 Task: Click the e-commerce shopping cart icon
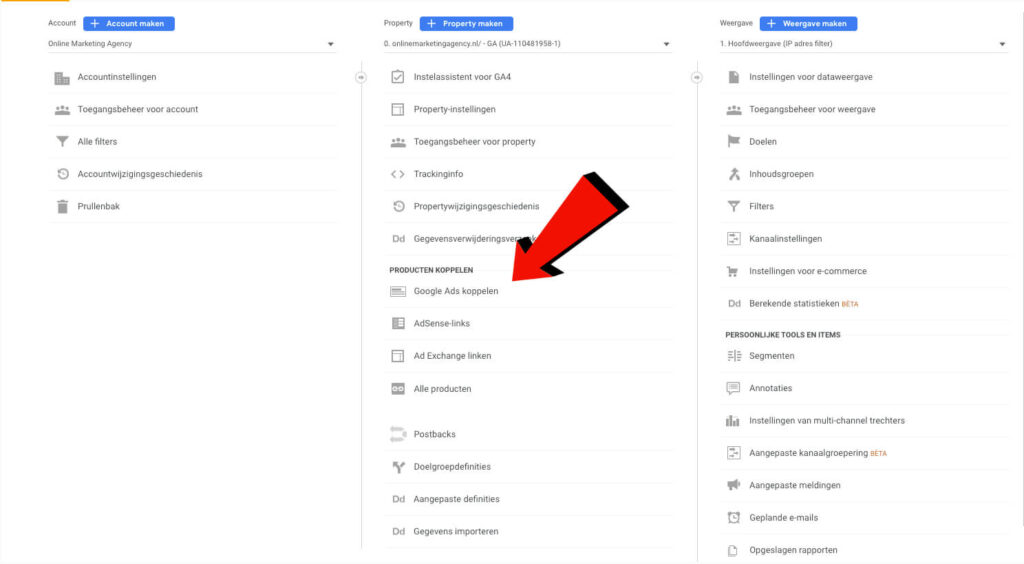(733, 272)
